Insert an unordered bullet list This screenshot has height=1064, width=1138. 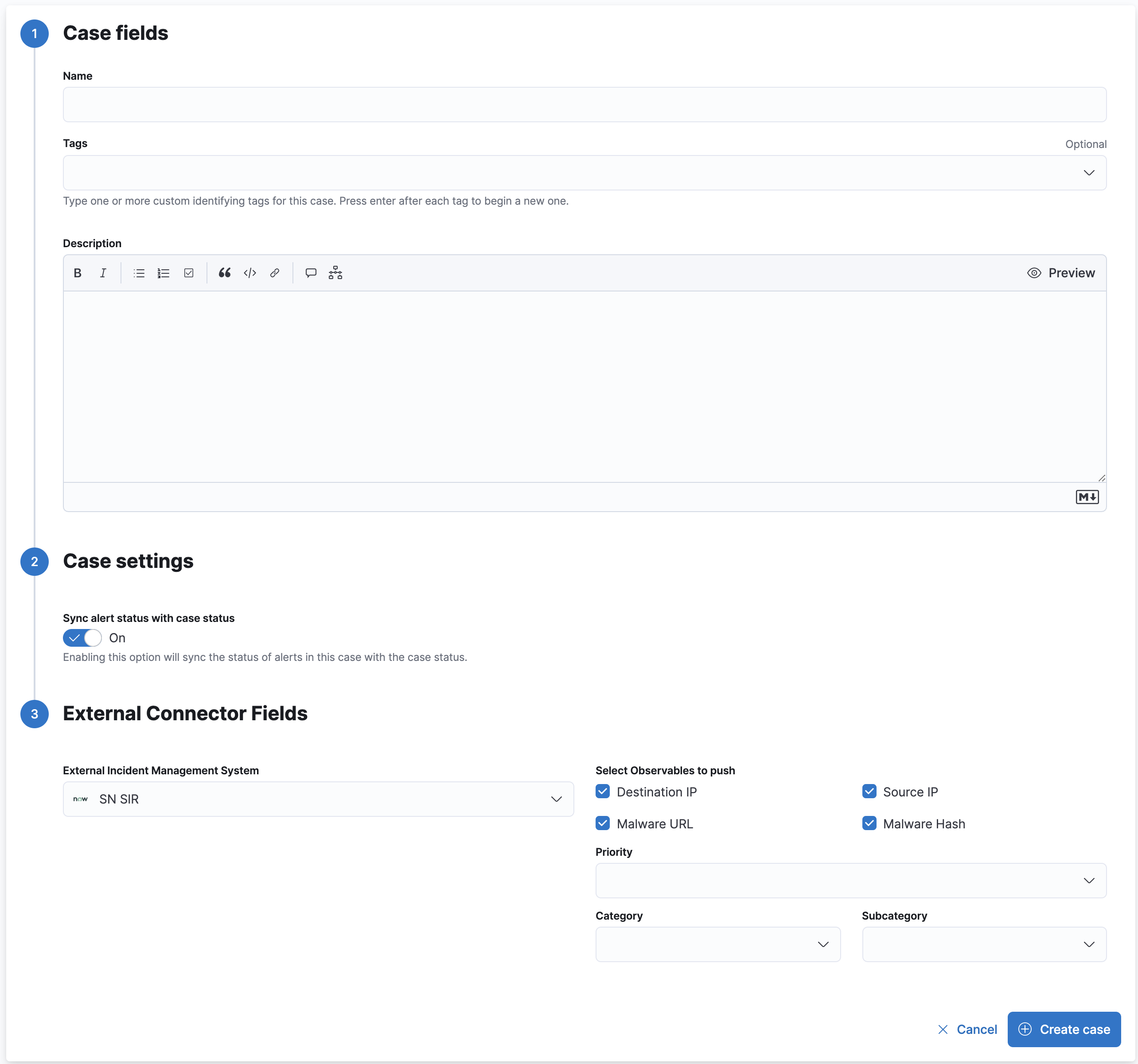coord(139,273)
